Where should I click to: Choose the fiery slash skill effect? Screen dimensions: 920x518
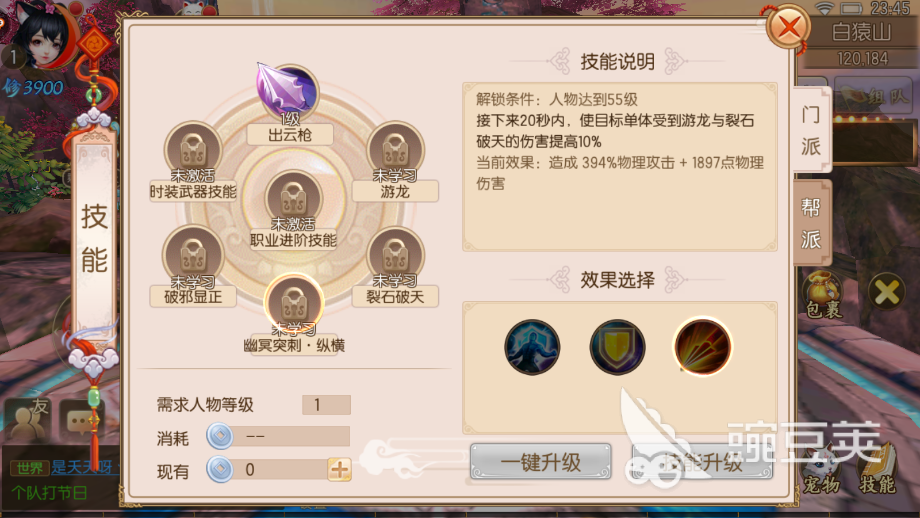point(702,347)
